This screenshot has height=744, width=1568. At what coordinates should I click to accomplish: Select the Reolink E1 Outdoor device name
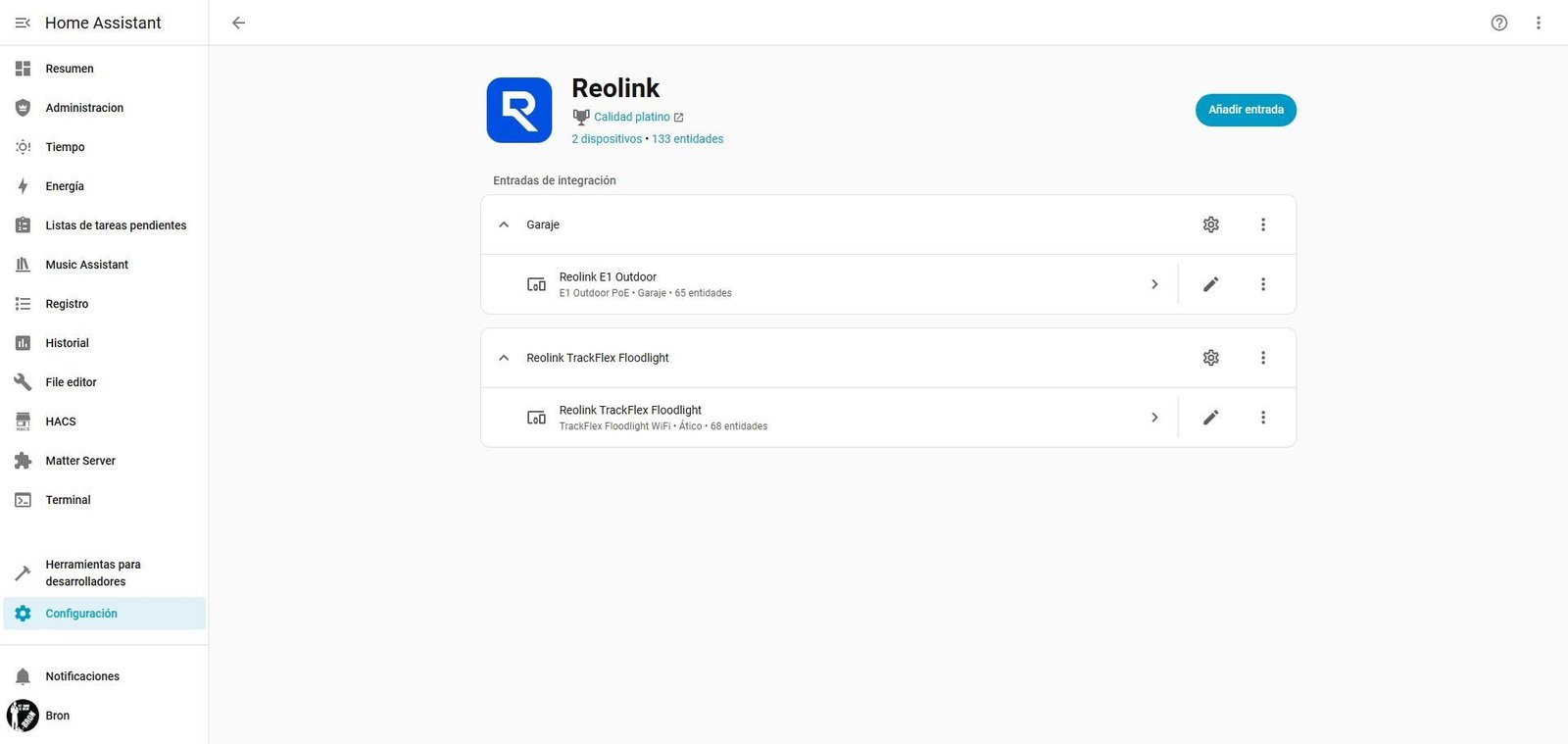(608, 277)
